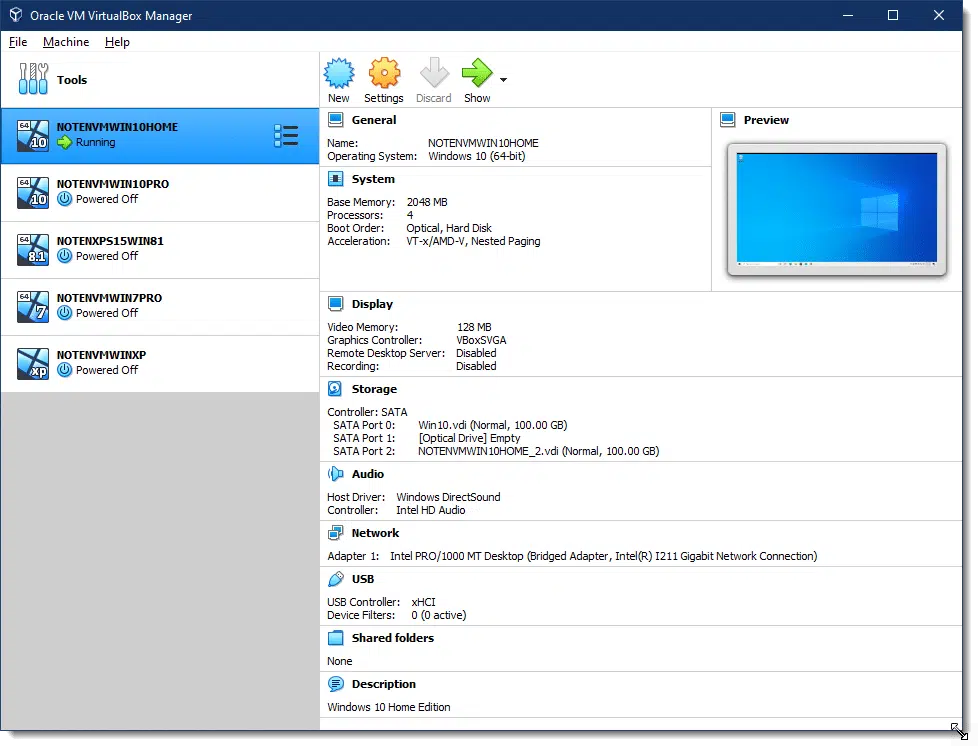The image size is (978, 746).
Task: Click the Shared folders section icon
Action: click(x=336, y=637)
